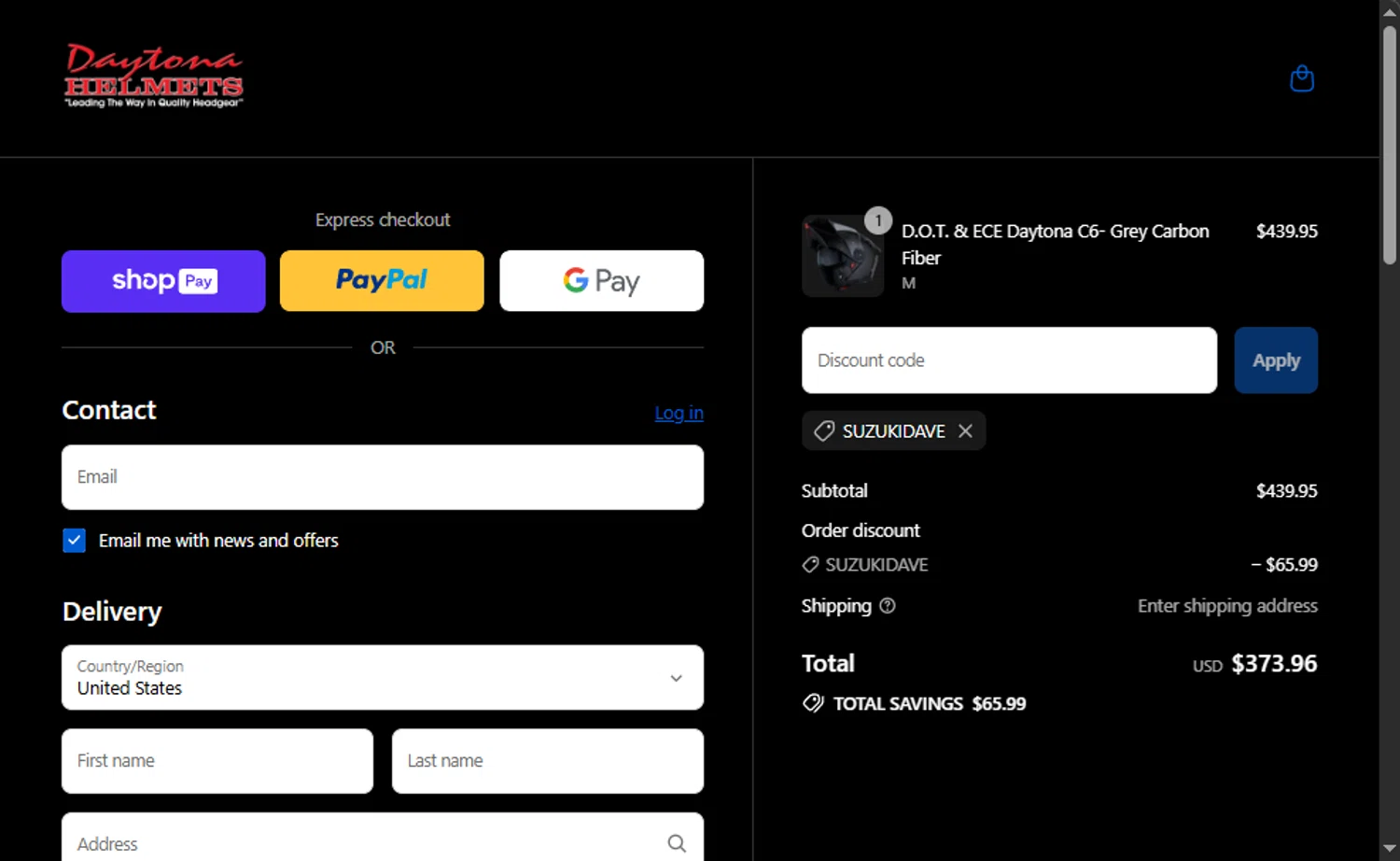The image size is (1400, 861).
Task: Focus the Email input field
Action: 383,477
